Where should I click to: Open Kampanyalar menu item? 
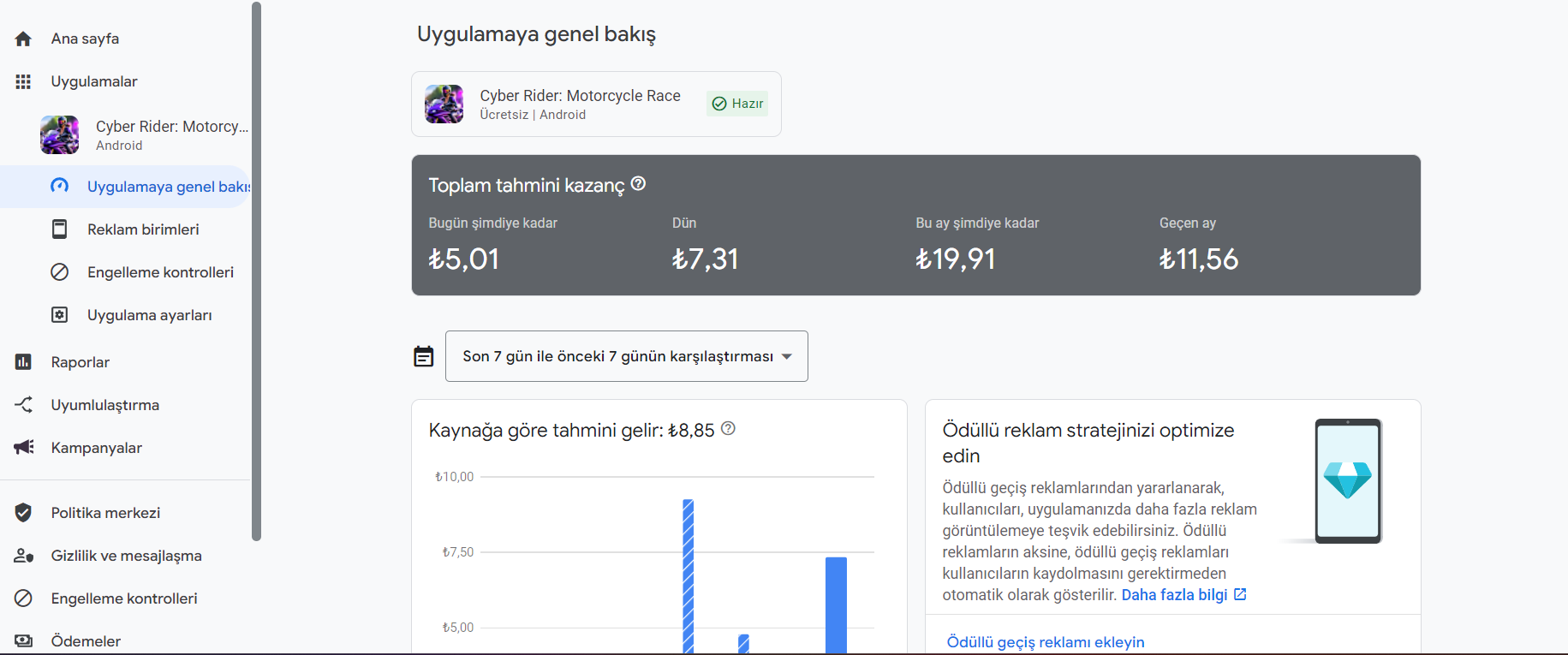pos(97,448)
